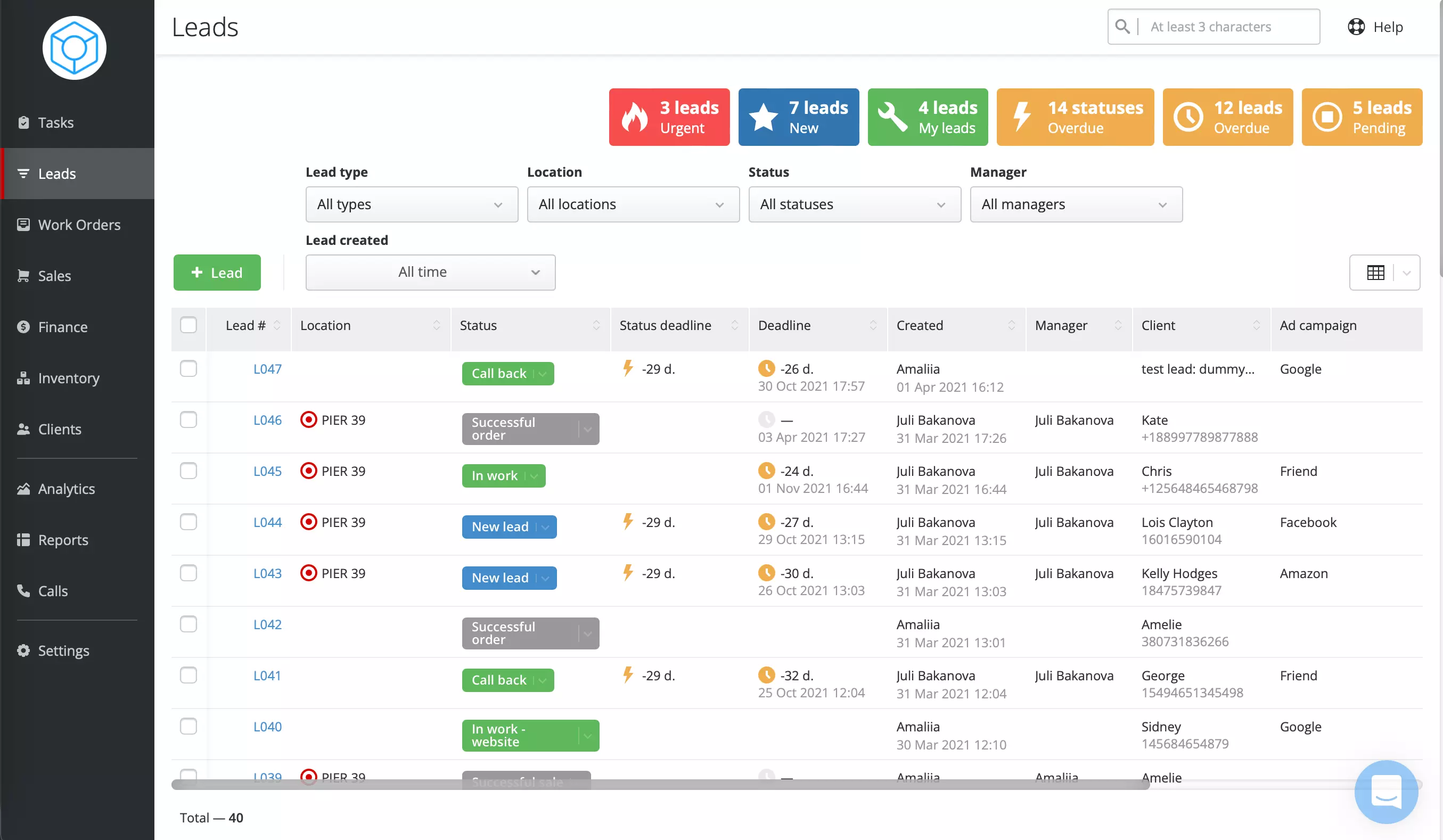Click the Tasks clipboard icon in sidebar

tap(23, 122)
